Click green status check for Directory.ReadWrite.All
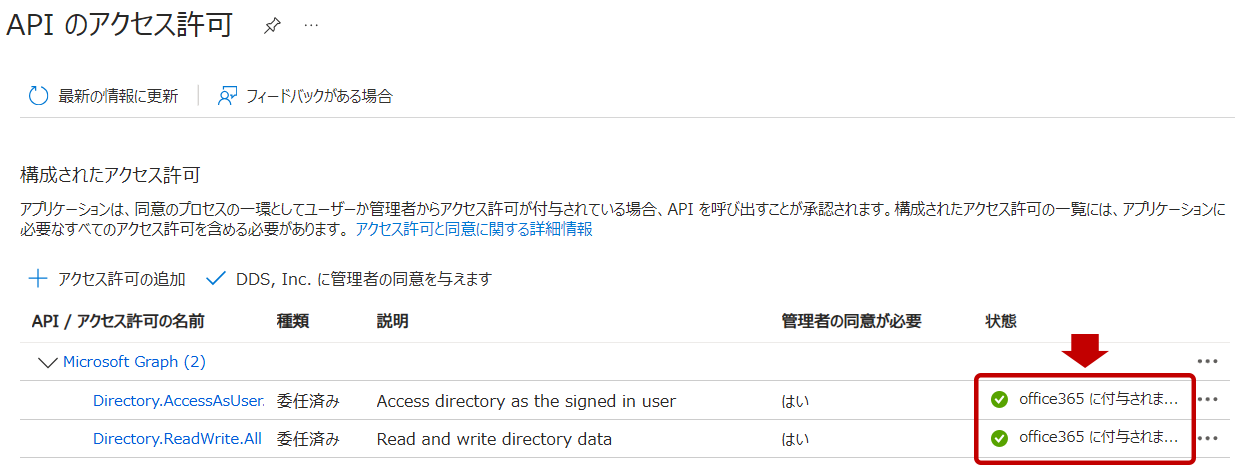 tap(998, 438)
